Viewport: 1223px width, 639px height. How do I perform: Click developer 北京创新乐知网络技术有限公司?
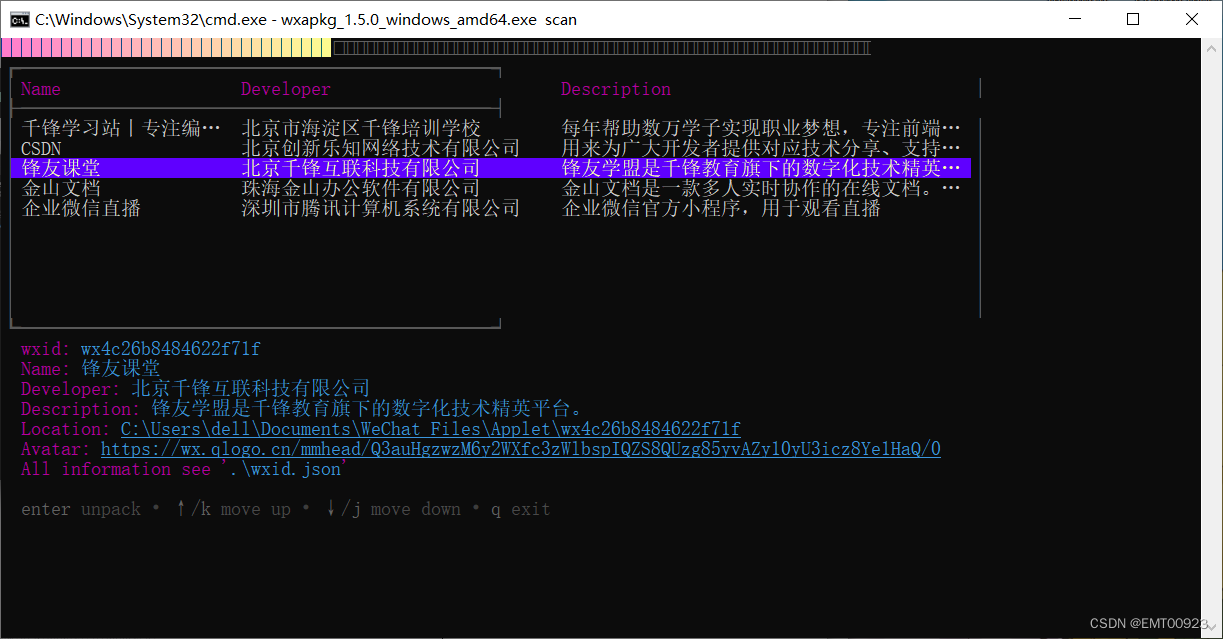(381, 148)
